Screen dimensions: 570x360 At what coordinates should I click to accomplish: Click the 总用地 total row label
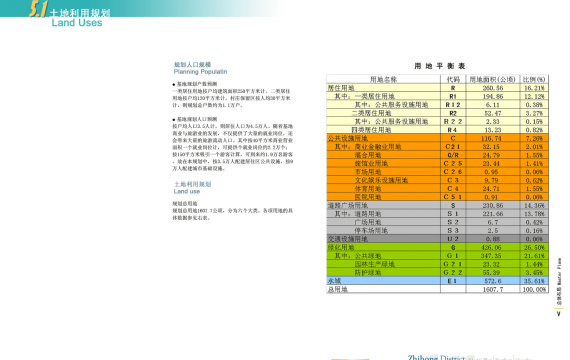click(338, 289)
